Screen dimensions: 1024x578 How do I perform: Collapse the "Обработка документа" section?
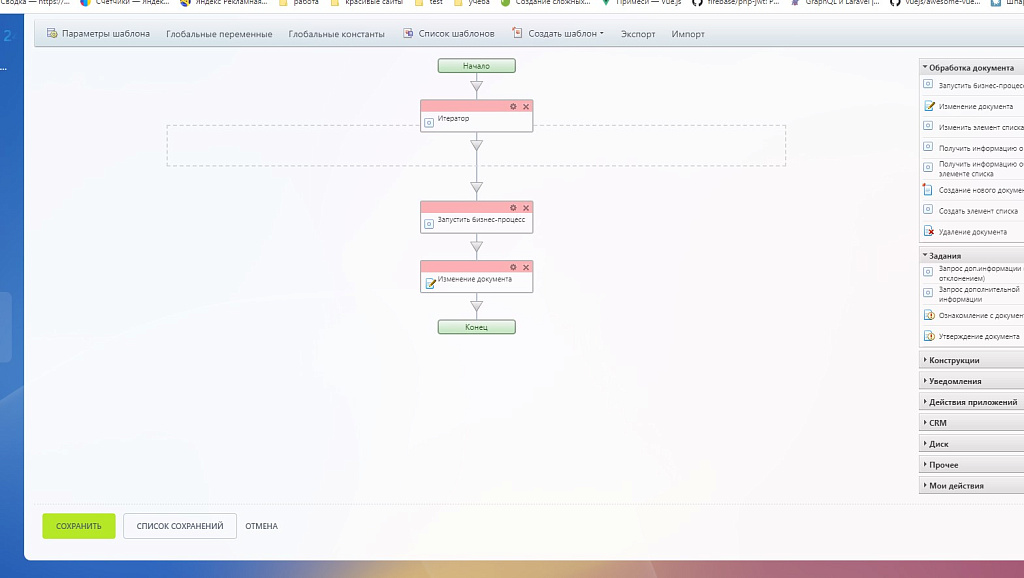(965, 67)
